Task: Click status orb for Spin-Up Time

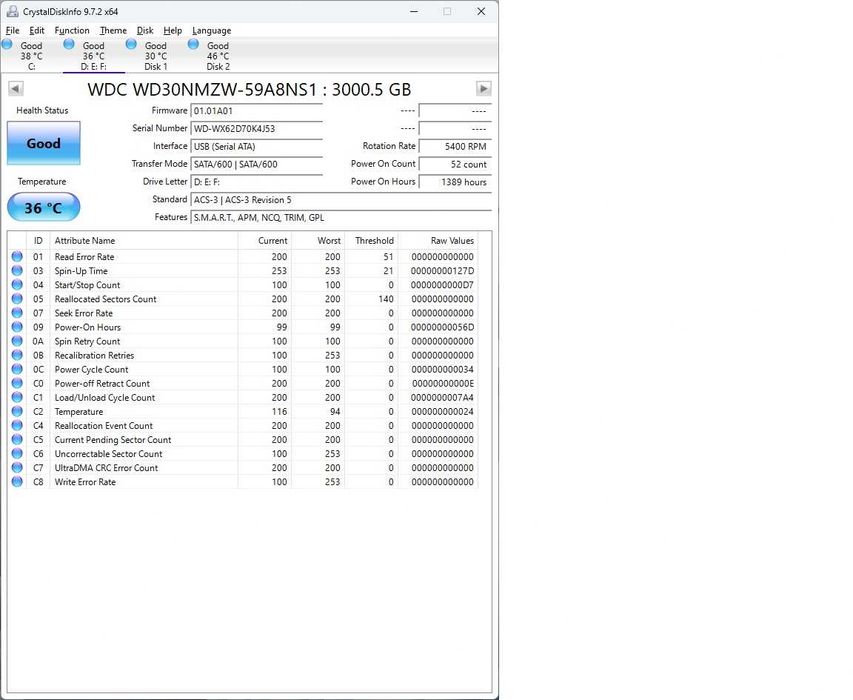Action: (x=17, y=270)
